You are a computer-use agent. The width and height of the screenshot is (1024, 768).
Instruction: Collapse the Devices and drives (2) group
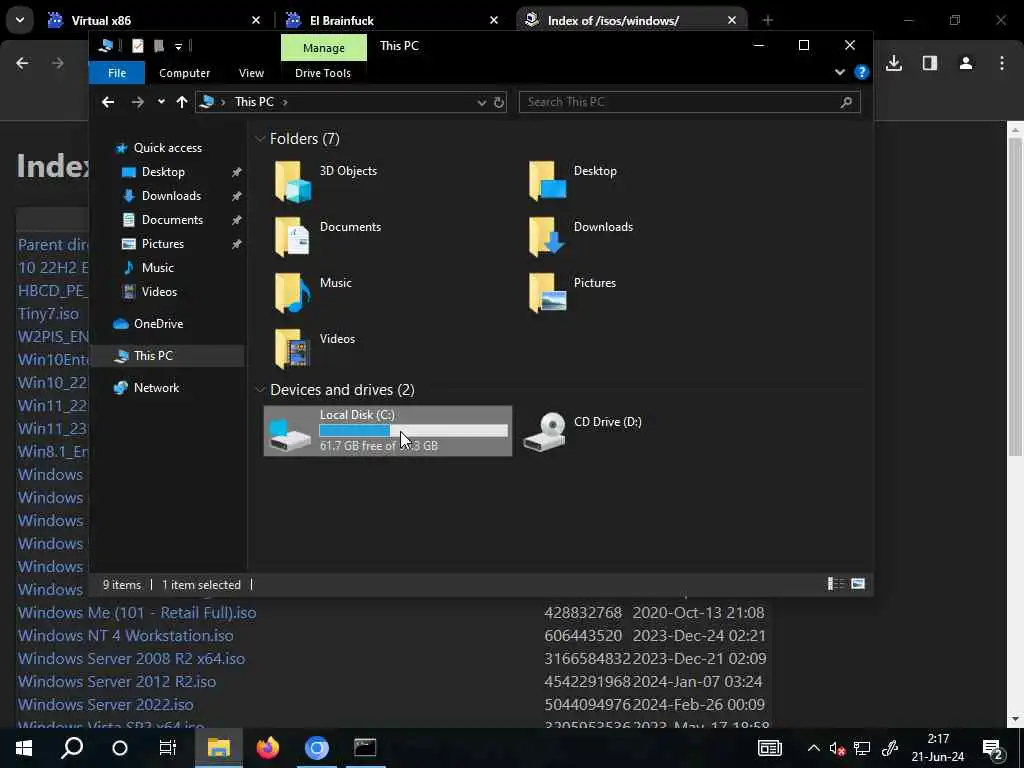260,390
